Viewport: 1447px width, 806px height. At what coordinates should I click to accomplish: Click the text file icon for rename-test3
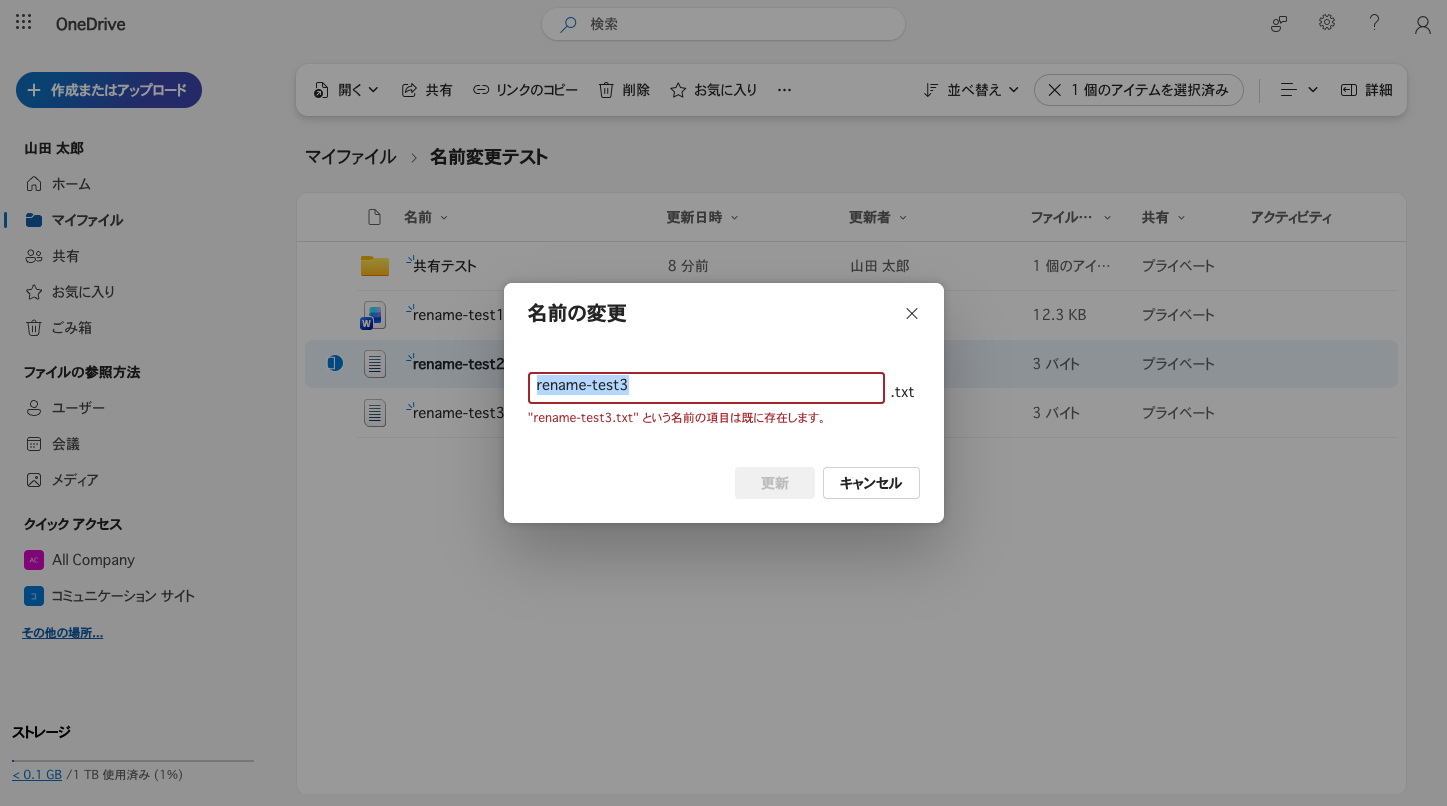[375, 412]
